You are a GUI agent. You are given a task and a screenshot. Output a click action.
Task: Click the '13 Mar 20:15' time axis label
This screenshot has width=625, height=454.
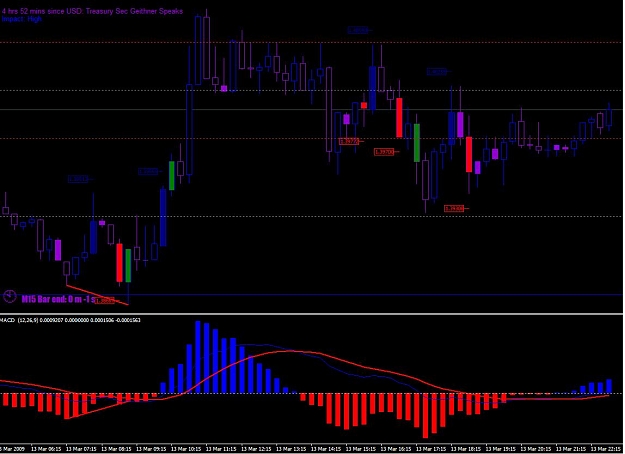(536, 449)
